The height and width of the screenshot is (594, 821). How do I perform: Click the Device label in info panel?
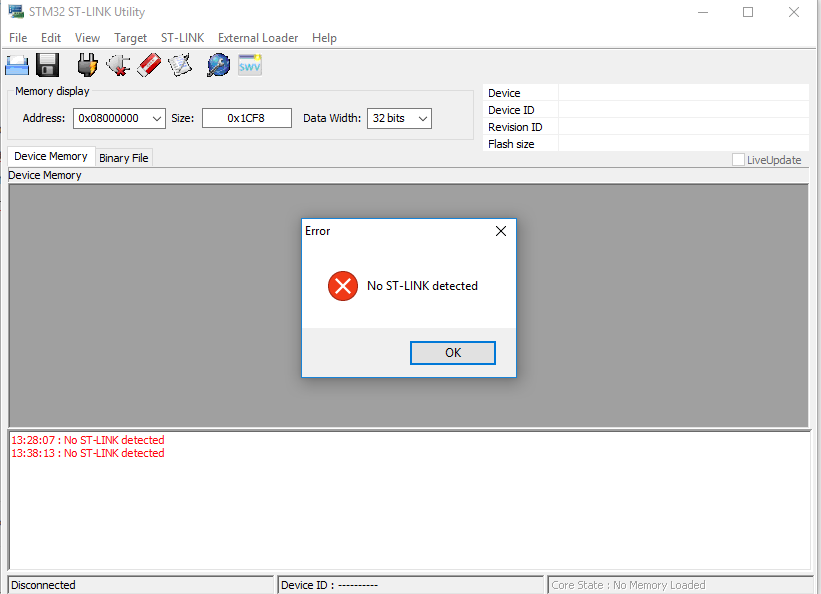pos(504,93)
